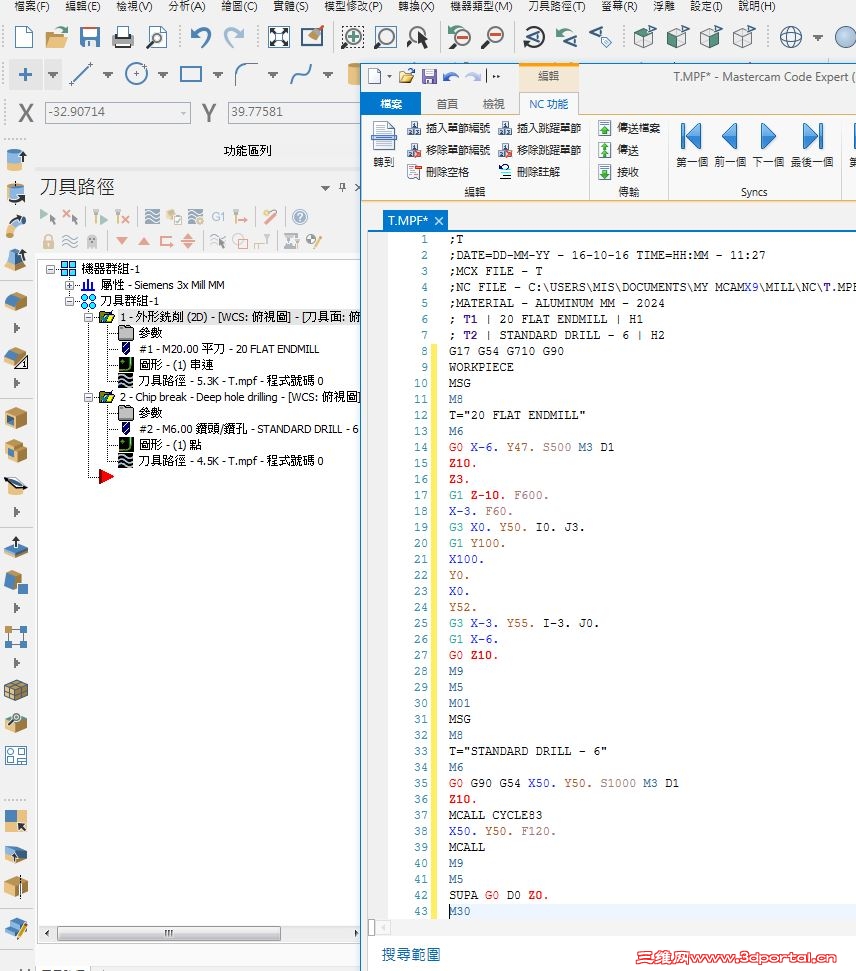Collapse 刀具群組-1 tree node
The image size is (856, 971).
(x=70, y=301)
